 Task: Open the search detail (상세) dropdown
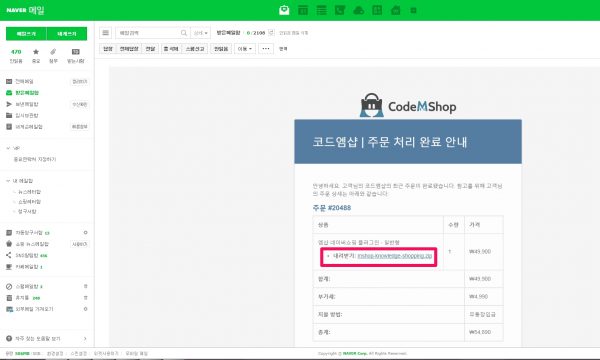click(x=201, y=33)
